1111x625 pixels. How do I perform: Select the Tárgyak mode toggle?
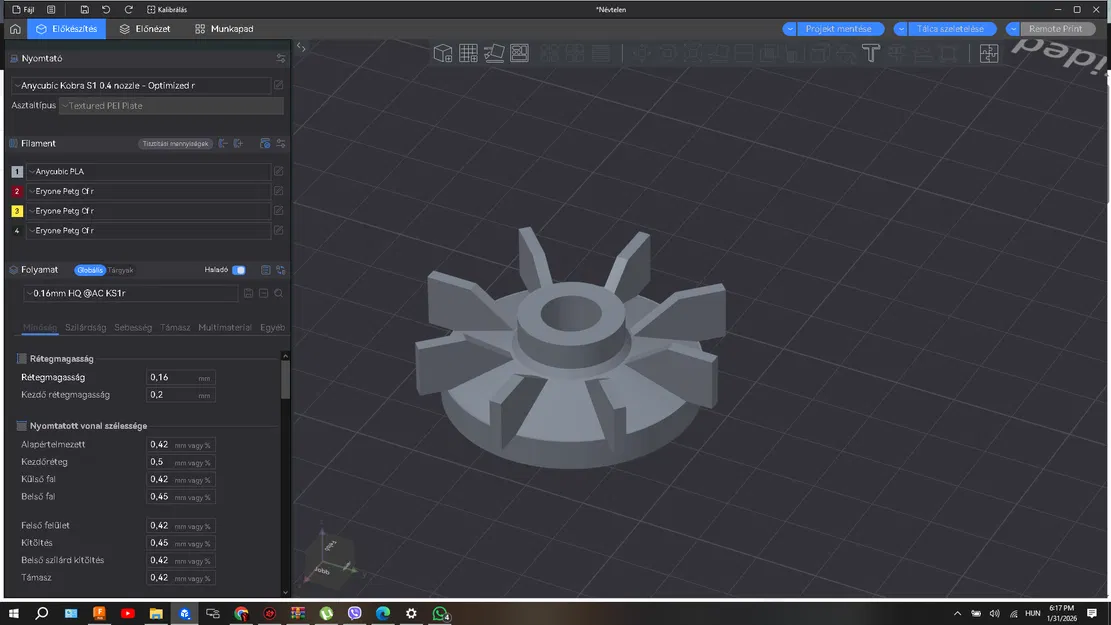click(x=120, y=270)
